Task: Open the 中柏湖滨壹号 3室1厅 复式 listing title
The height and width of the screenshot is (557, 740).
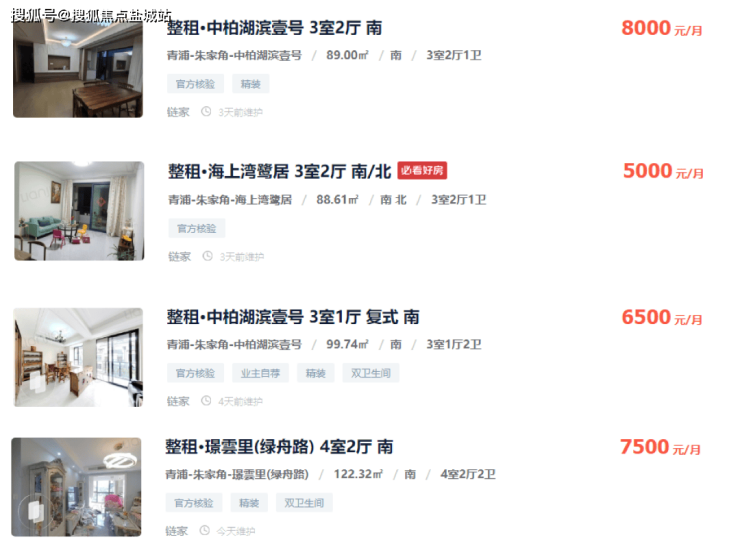Action: click(293, 317)
